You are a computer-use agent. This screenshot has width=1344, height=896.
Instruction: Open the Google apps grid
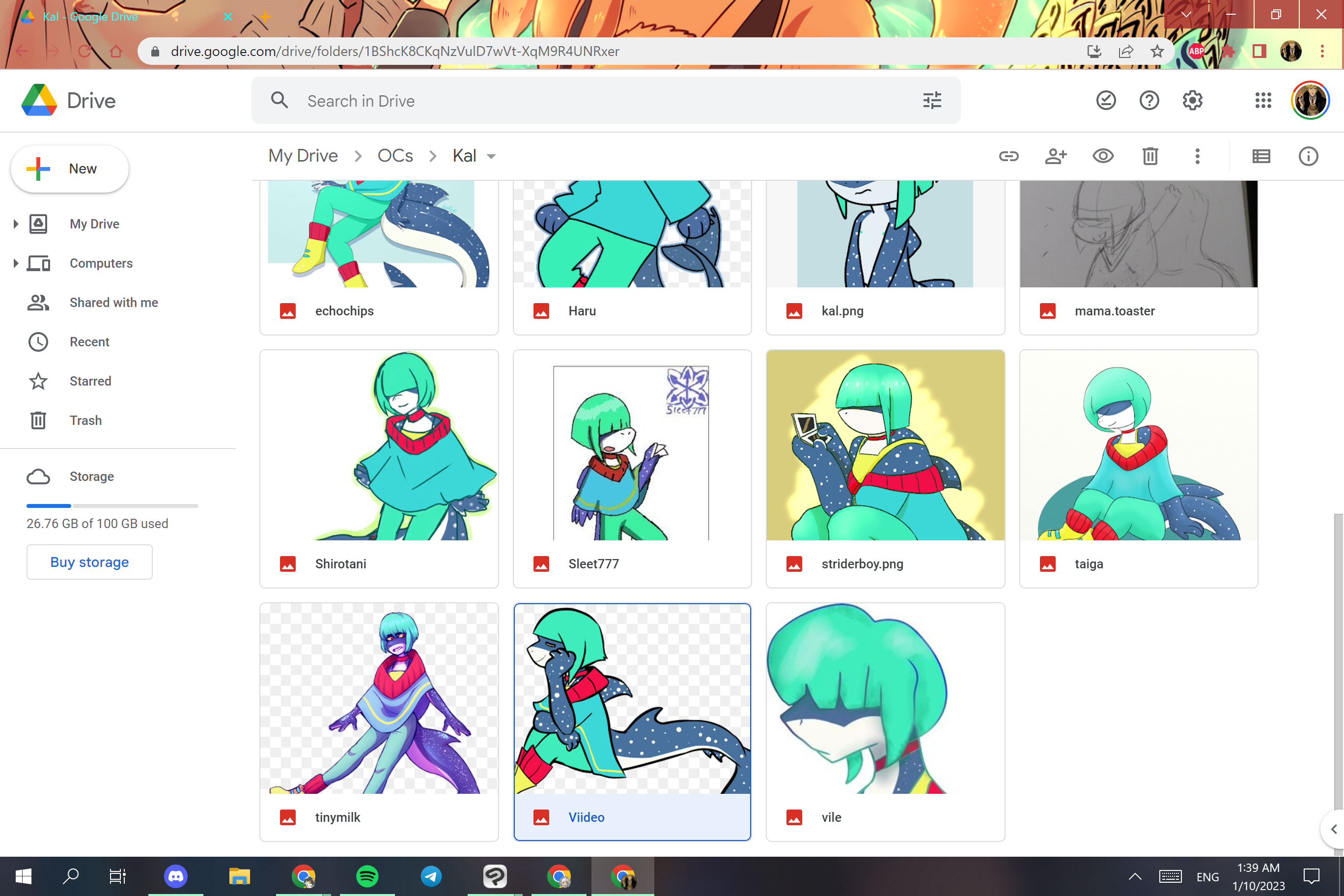(1263, 101)
